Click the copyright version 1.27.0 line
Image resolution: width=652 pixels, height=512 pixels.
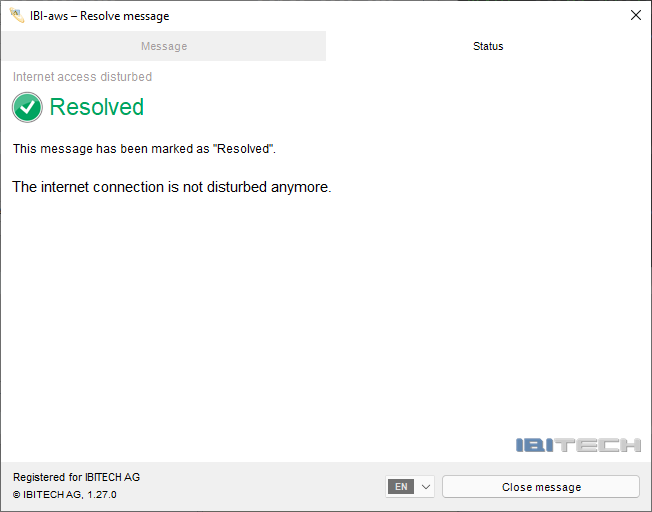64,494
